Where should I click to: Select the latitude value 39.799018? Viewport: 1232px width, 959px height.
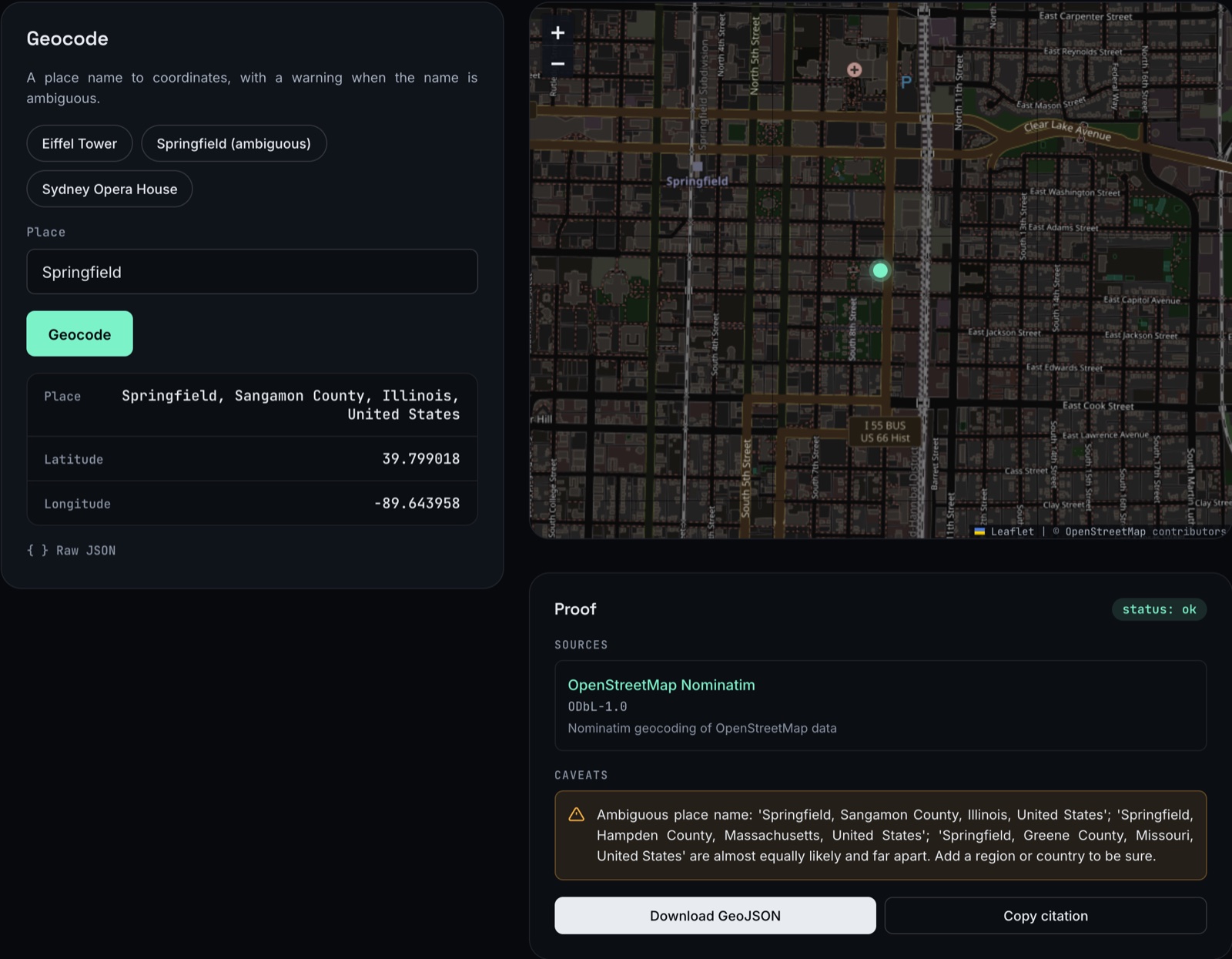tap(421, 458)
